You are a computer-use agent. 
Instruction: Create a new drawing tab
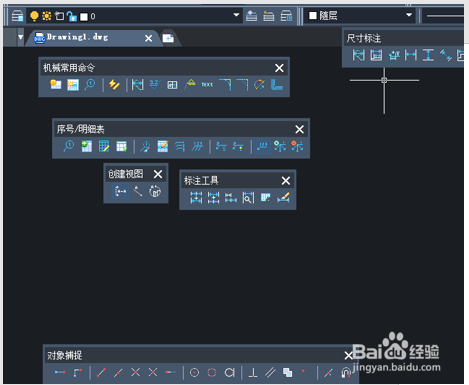point(168,38)
